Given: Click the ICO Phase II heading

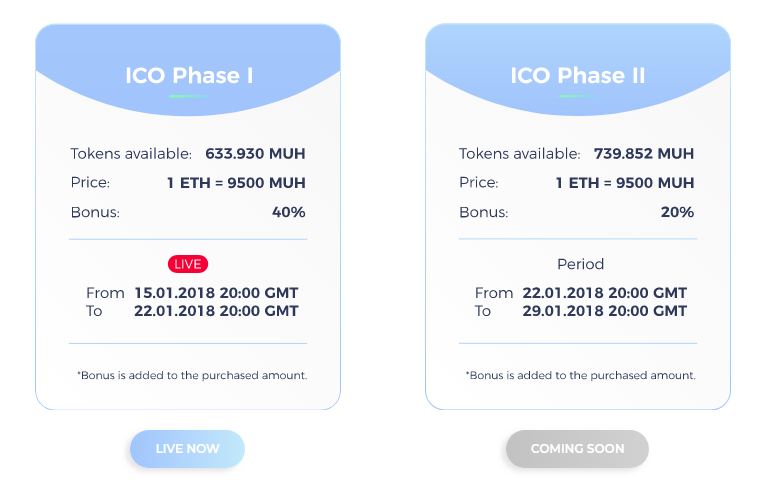Looking at the screenshot, I should coord(578,76).
